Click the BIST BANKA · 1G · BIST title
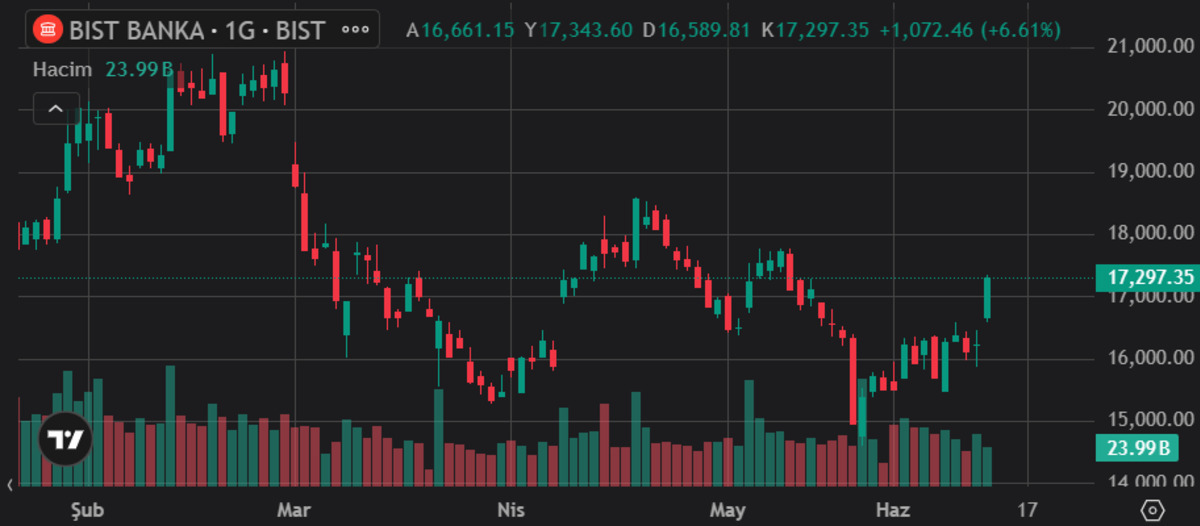Screen dimensions: 1200x526 click(197, 30)
